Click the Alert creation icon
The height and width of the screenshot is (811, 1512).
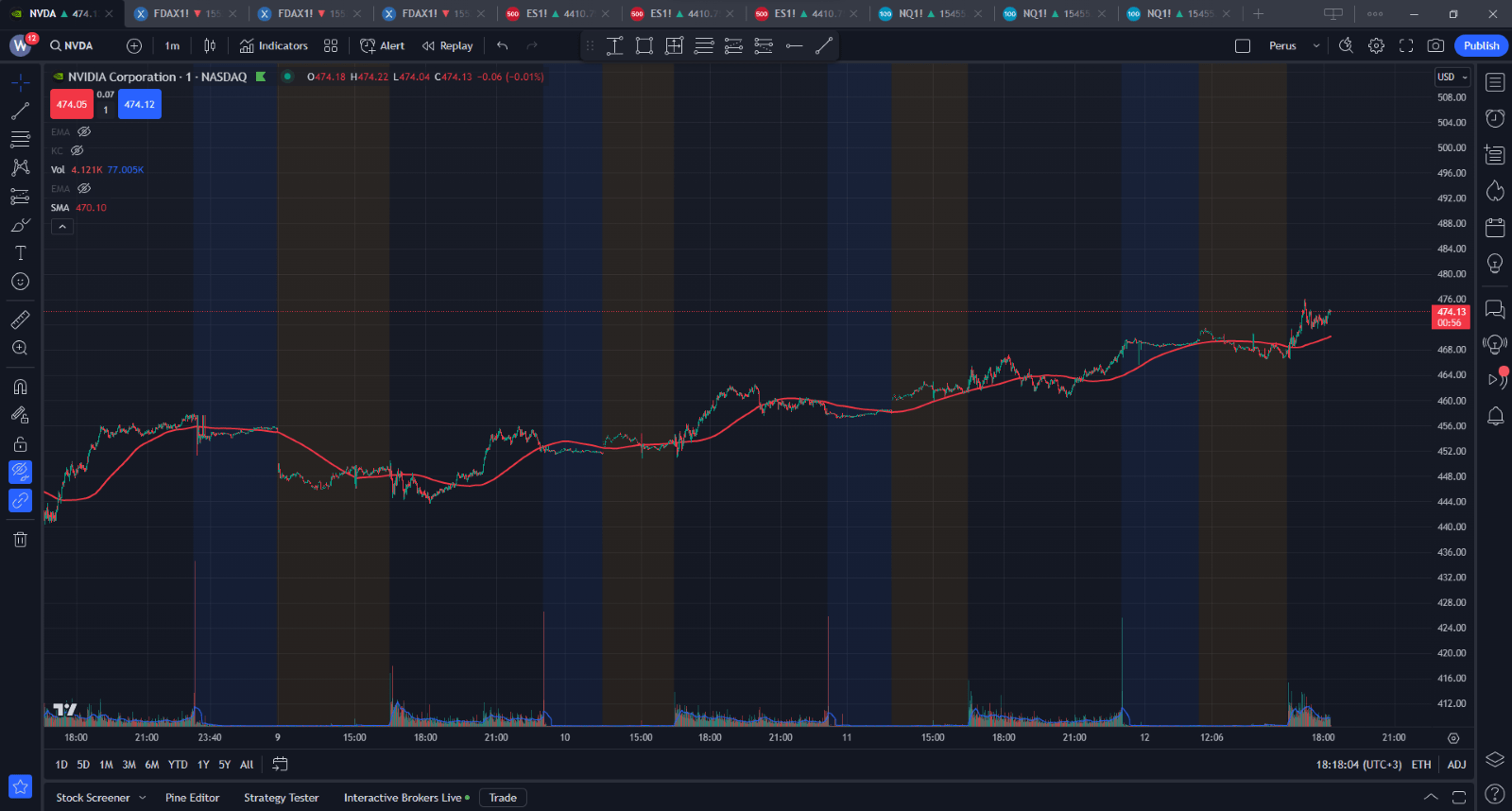(x=382, y=45)
